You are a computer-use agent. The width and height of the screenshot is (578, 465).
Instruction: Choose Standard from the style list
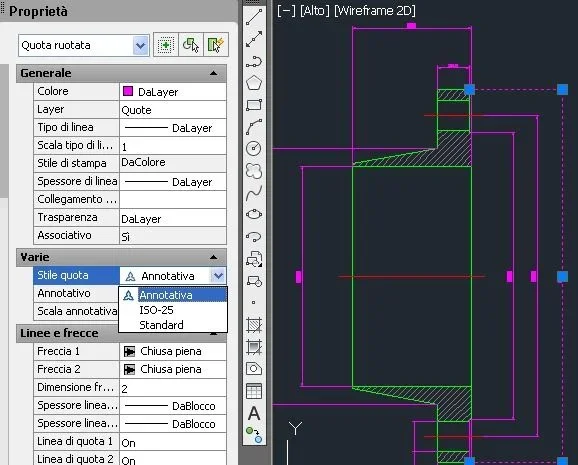(161, 325)
